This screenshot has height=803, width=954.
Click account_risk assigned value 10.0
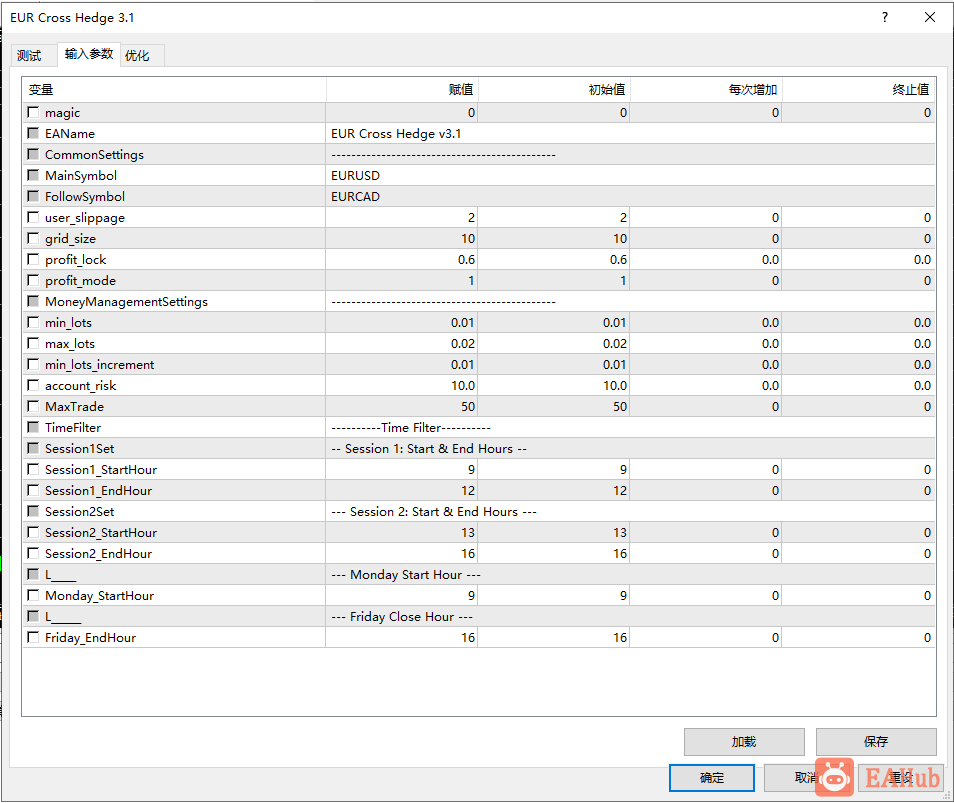coord(402,386)
